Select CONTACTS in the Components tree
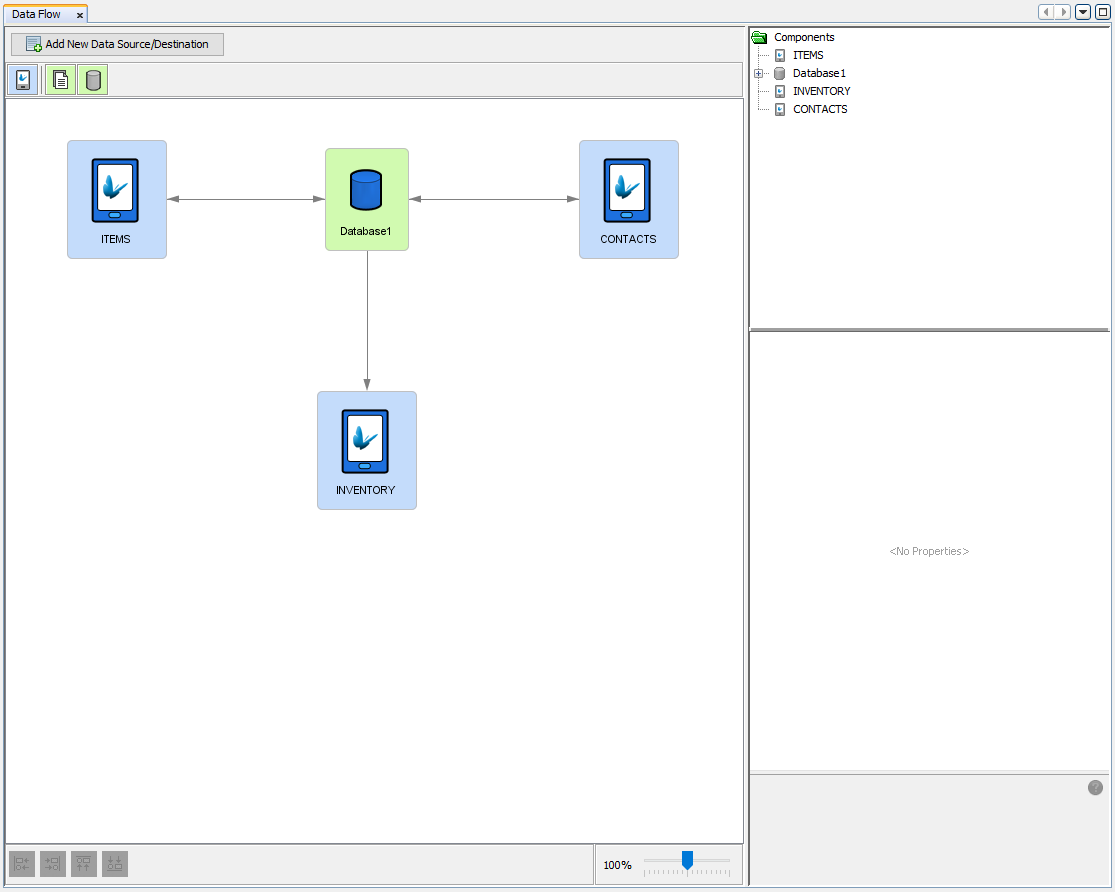Viewport: 1115px width, 892px height. [x=820, y=109]
